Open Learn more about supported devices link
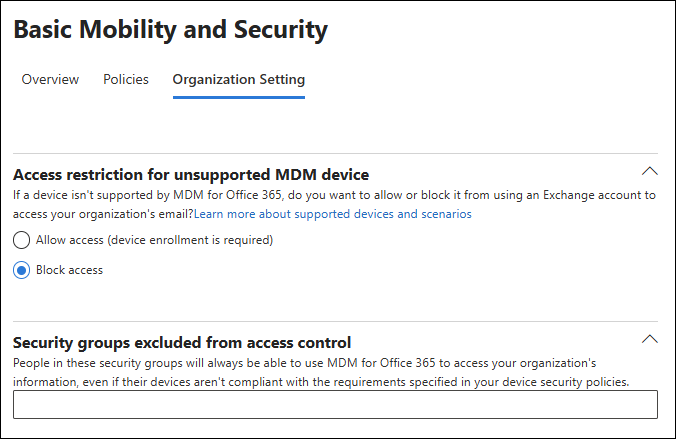This screenshot has height=439, width=676. pyautogui.click(x=333, y=214)
